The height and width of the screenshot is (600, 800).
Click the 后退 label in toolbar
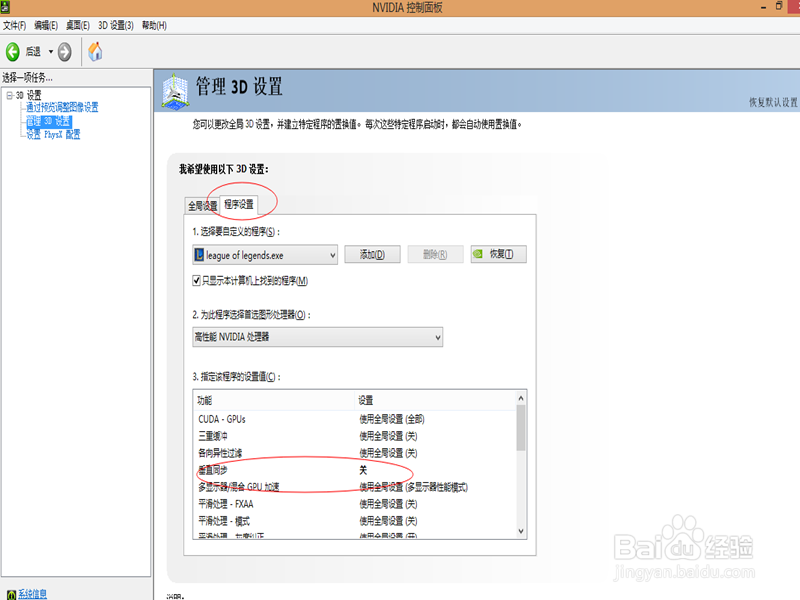pyautogui.click(x=33, y=52)
